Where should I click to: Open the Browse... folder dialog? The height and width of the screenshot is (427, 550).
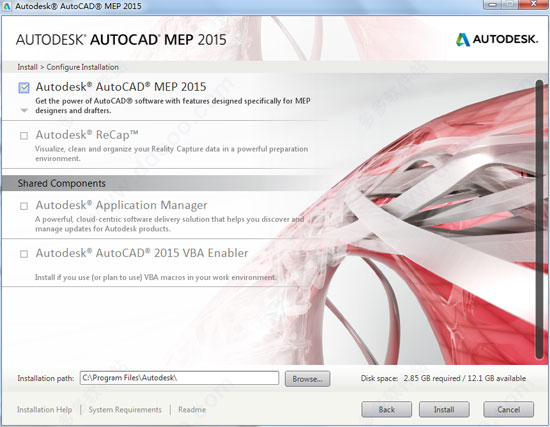[x=307, y=379]
